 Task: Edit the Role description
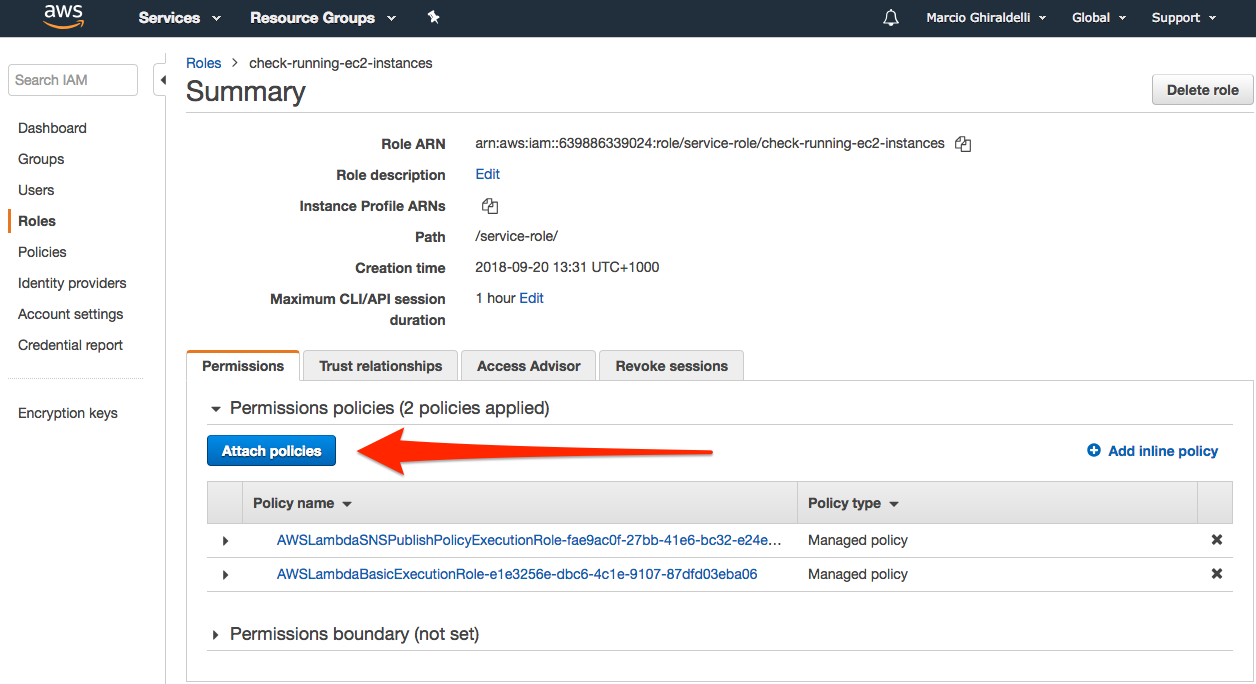click(487, 174)
